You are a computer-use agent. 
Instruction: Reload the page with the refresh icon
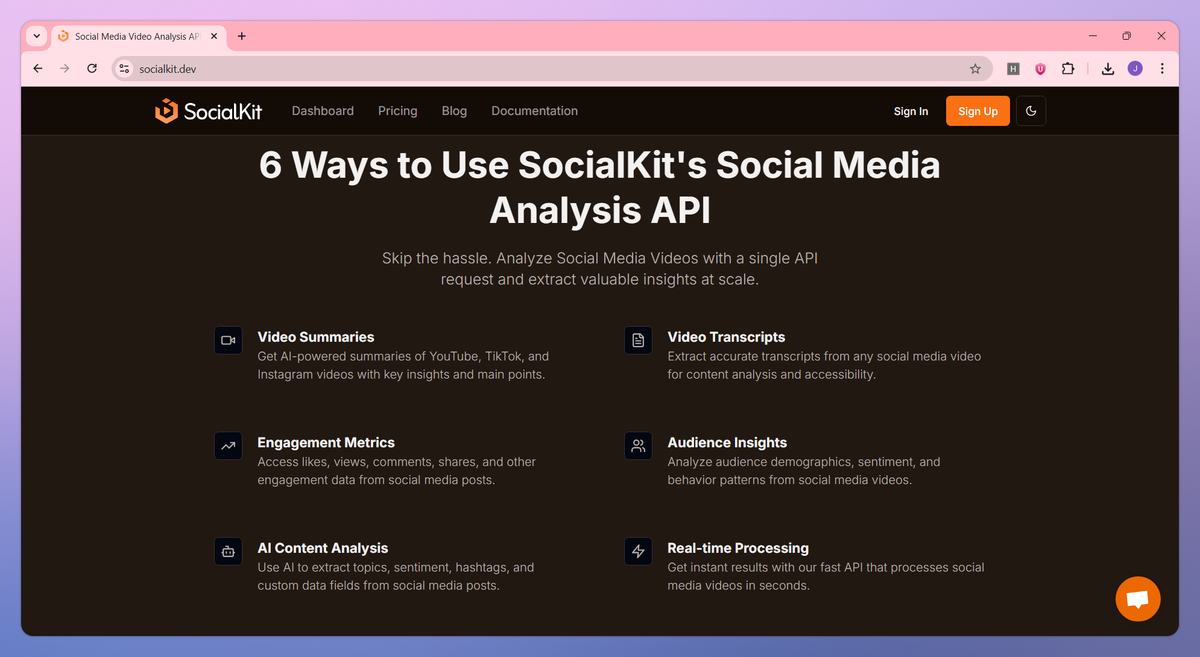pos(92,69)
